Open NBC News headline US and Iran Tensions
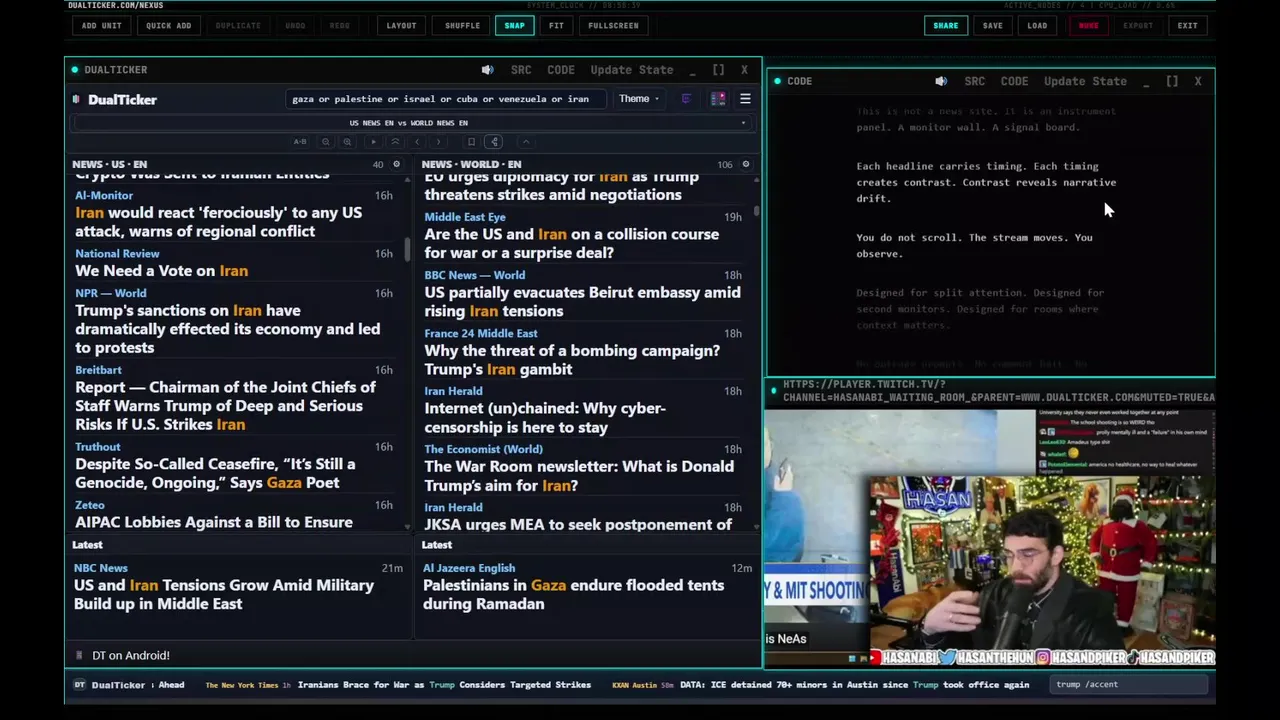This screenshot has width=1280, height=720. click(224, 594)
